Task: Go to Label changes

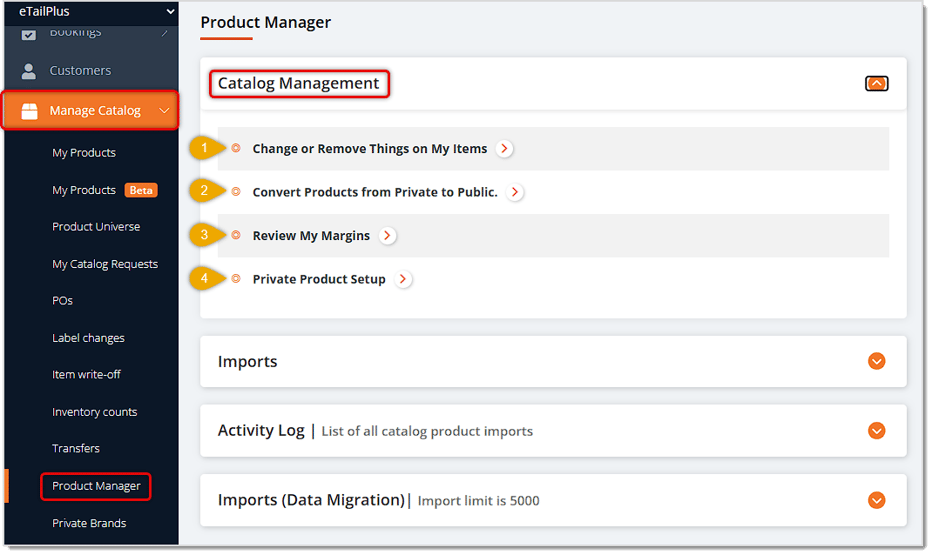Action: [89, 338]
